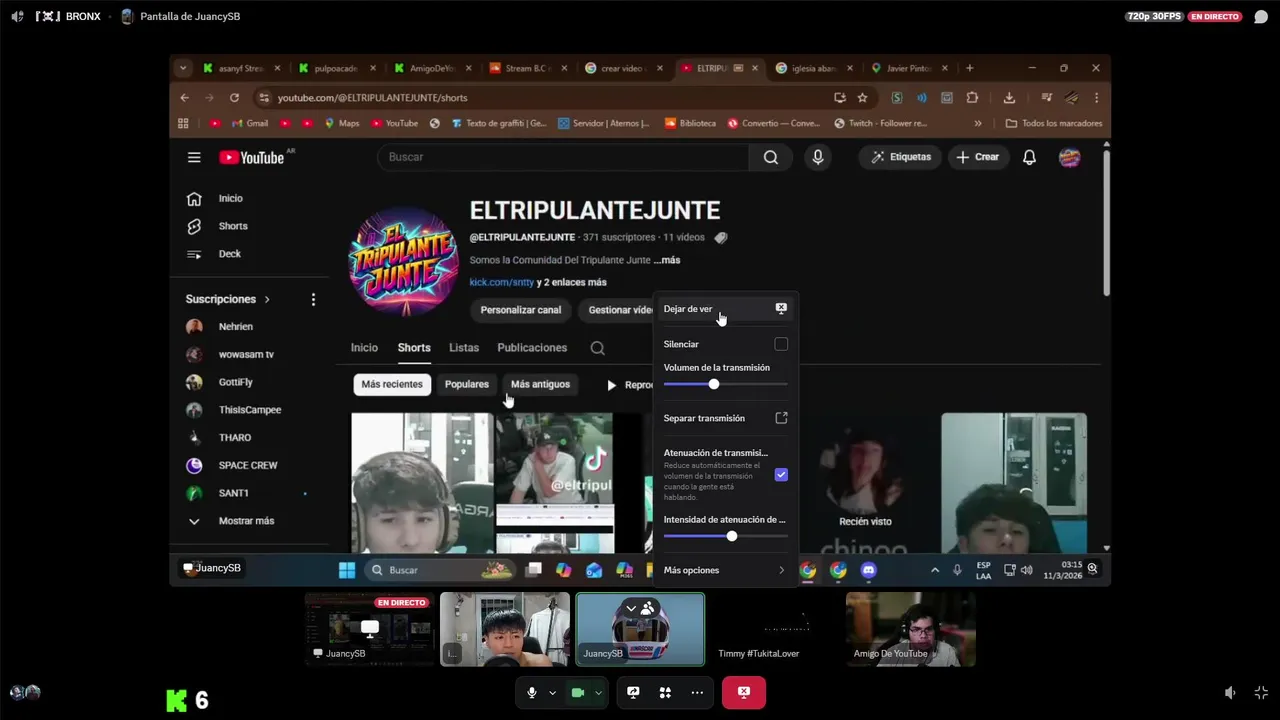
Task: Choose Dejar de ver in the context menu
Action: click(x=725, y=309)
